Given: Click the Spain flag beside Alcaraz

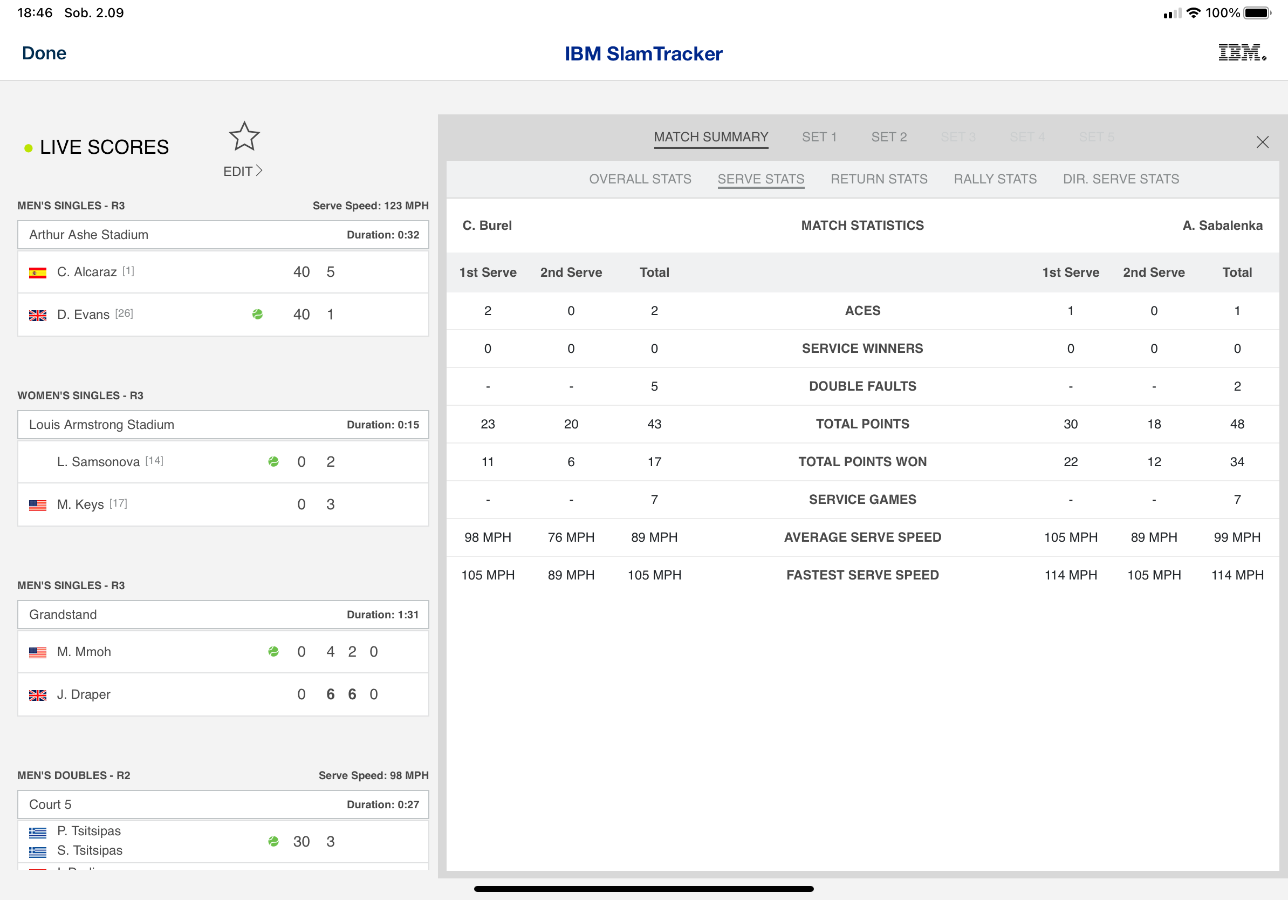Looking at the screenshot, I should pyautogui.click(x=38, y=272).
